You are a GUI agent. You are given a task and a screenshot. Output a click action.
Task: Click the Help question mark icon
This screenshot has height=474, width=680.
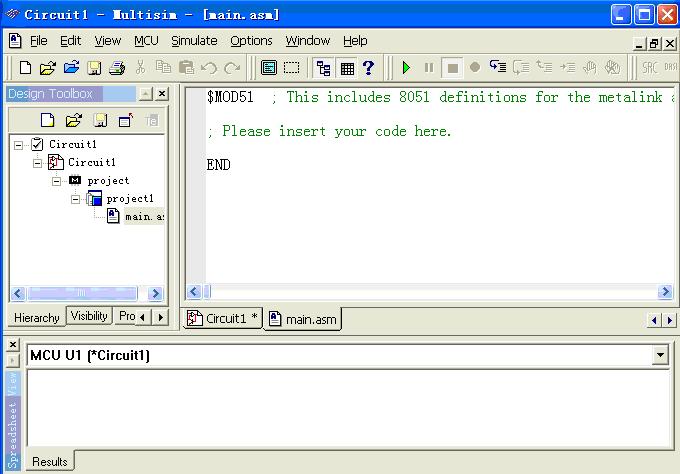point(369,68)
